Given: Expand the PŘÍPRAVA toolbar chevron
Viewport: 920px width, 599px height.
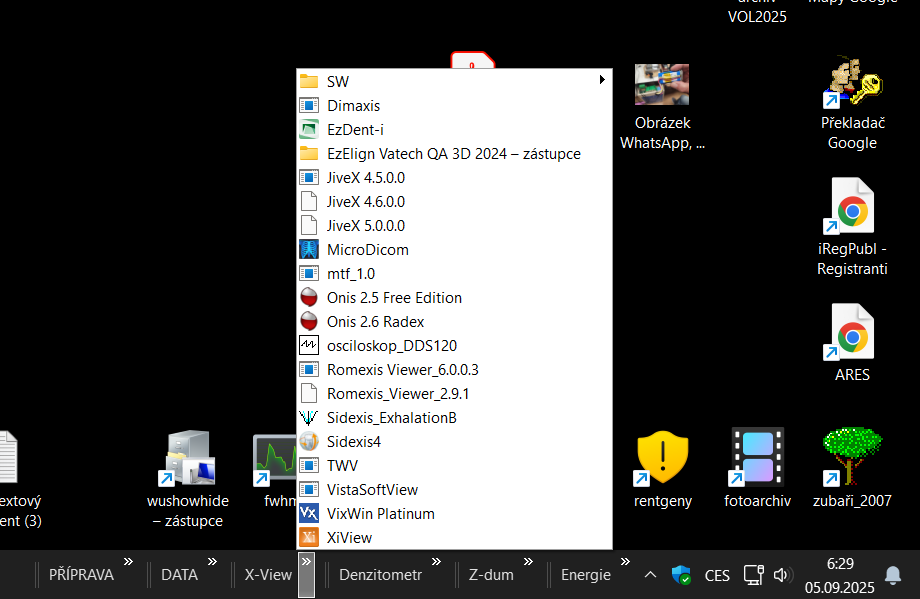Looking at the screenshot, I should 128,562.
